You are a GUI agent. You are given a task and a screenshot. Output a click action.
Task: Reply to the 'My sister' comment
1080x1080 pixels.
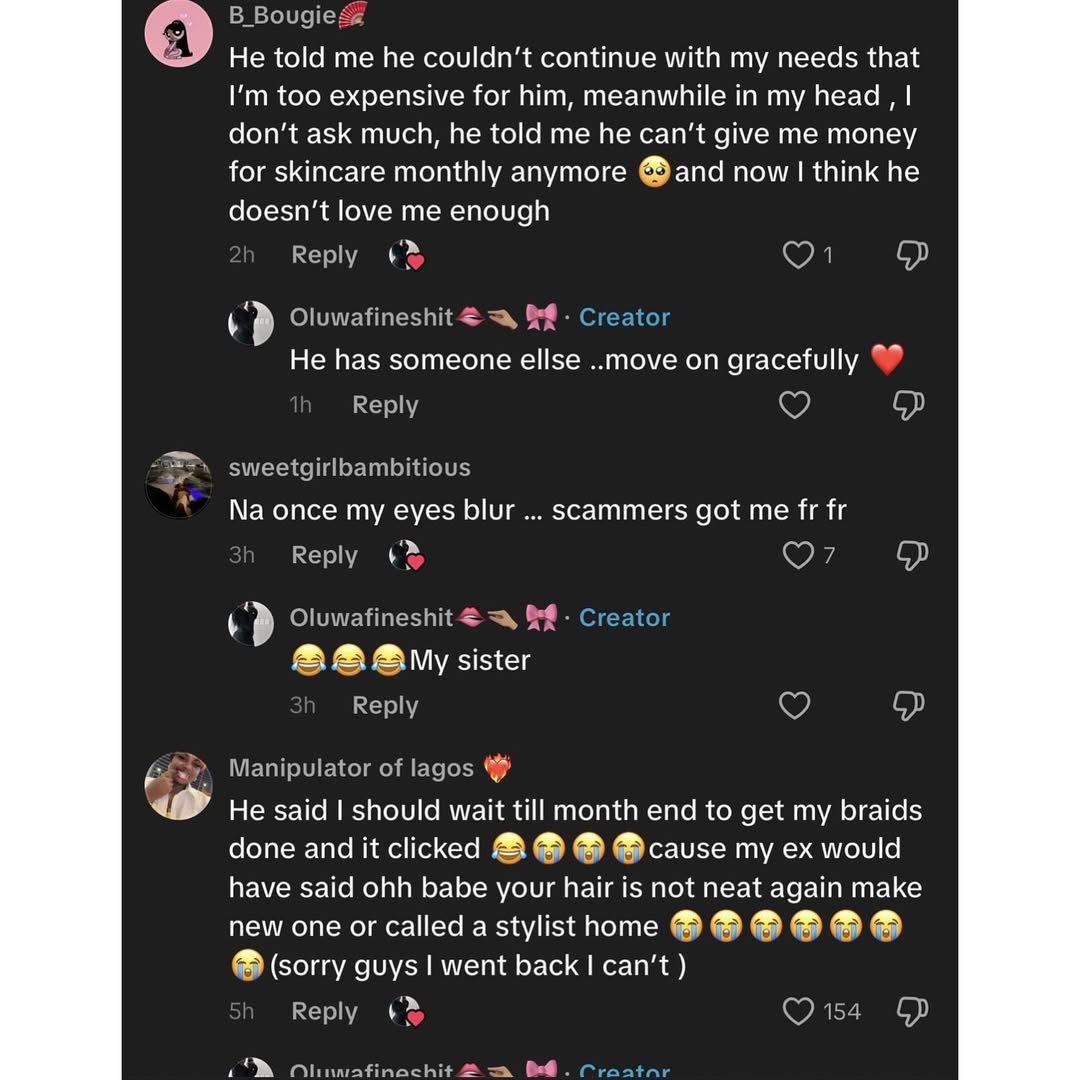click(x=385, y=705)
